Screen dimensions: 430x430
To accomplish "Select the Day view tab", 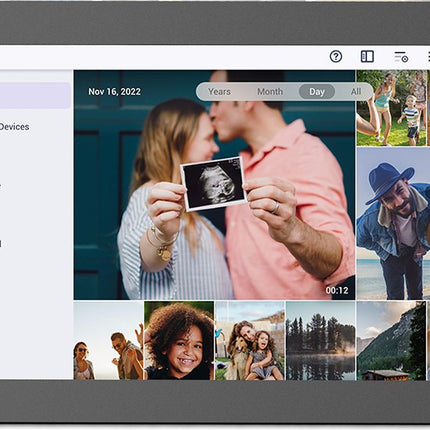I will pyautogui.click(x=317, y=91).
